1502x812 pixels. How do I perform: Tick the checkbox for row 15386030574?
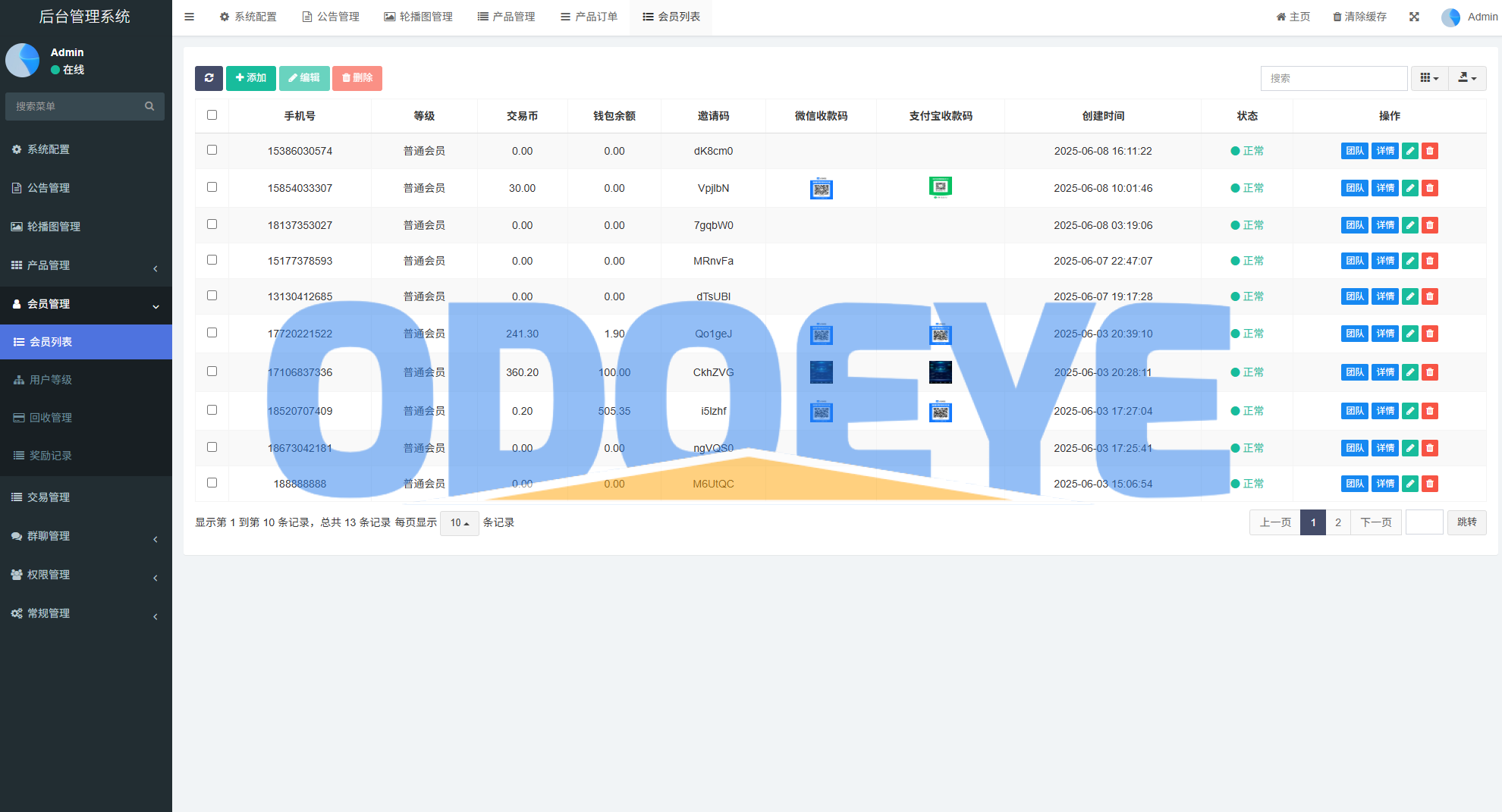pos(212,150)
